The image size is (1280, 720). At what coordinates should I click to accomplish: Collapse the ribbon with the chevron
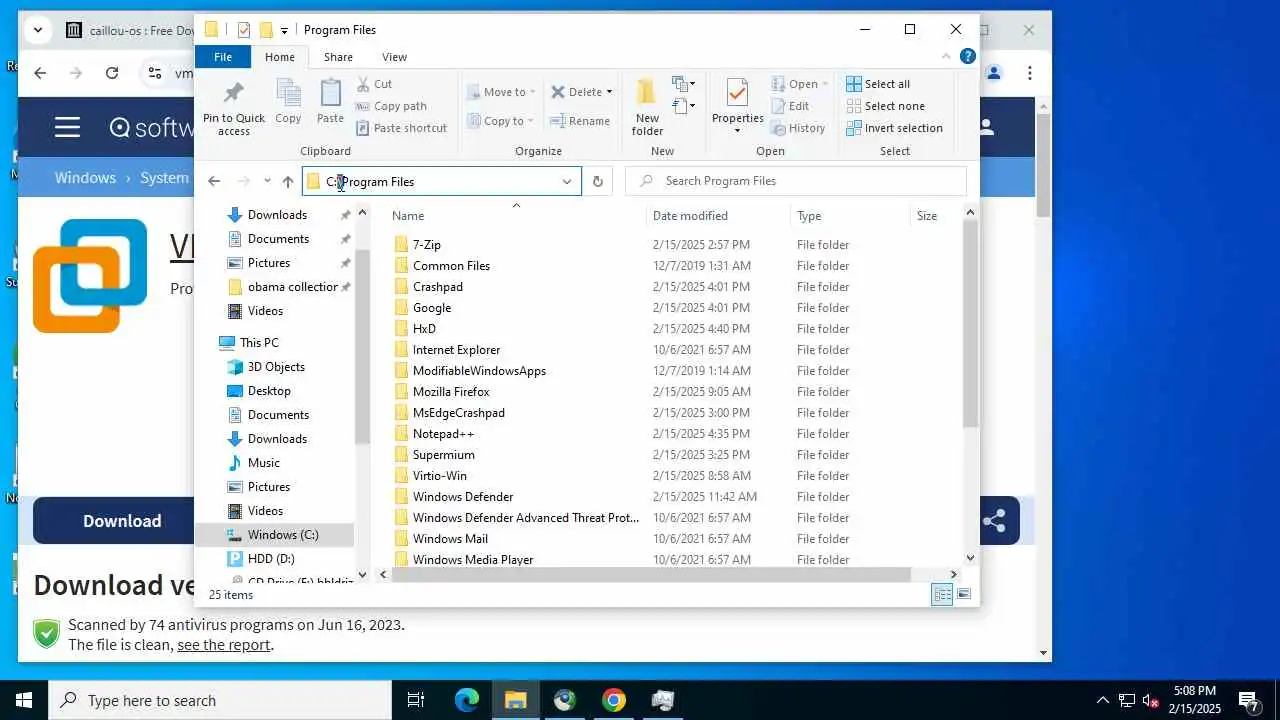[x=946, y=57]
